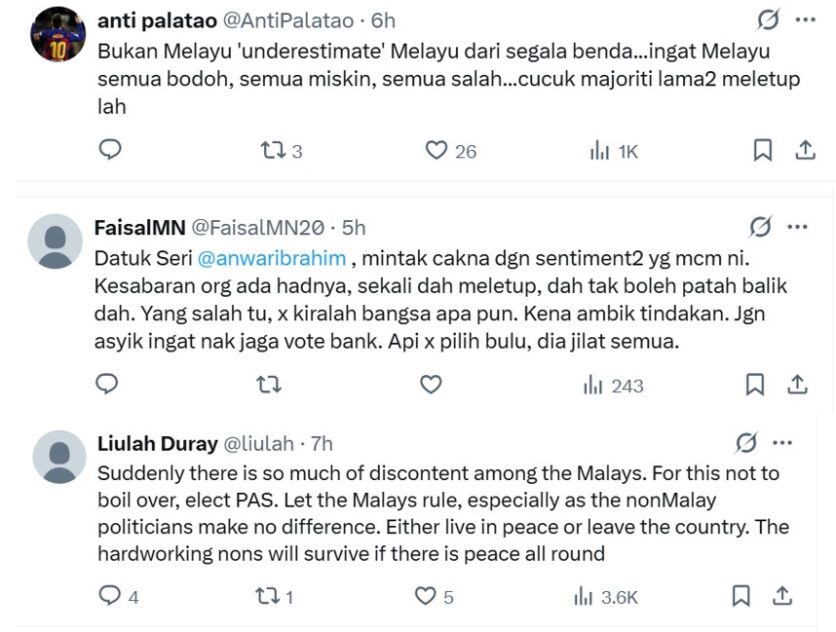Share FaisalMN's tweet
The height and width of the screenshot is (632, 836).
798,384
